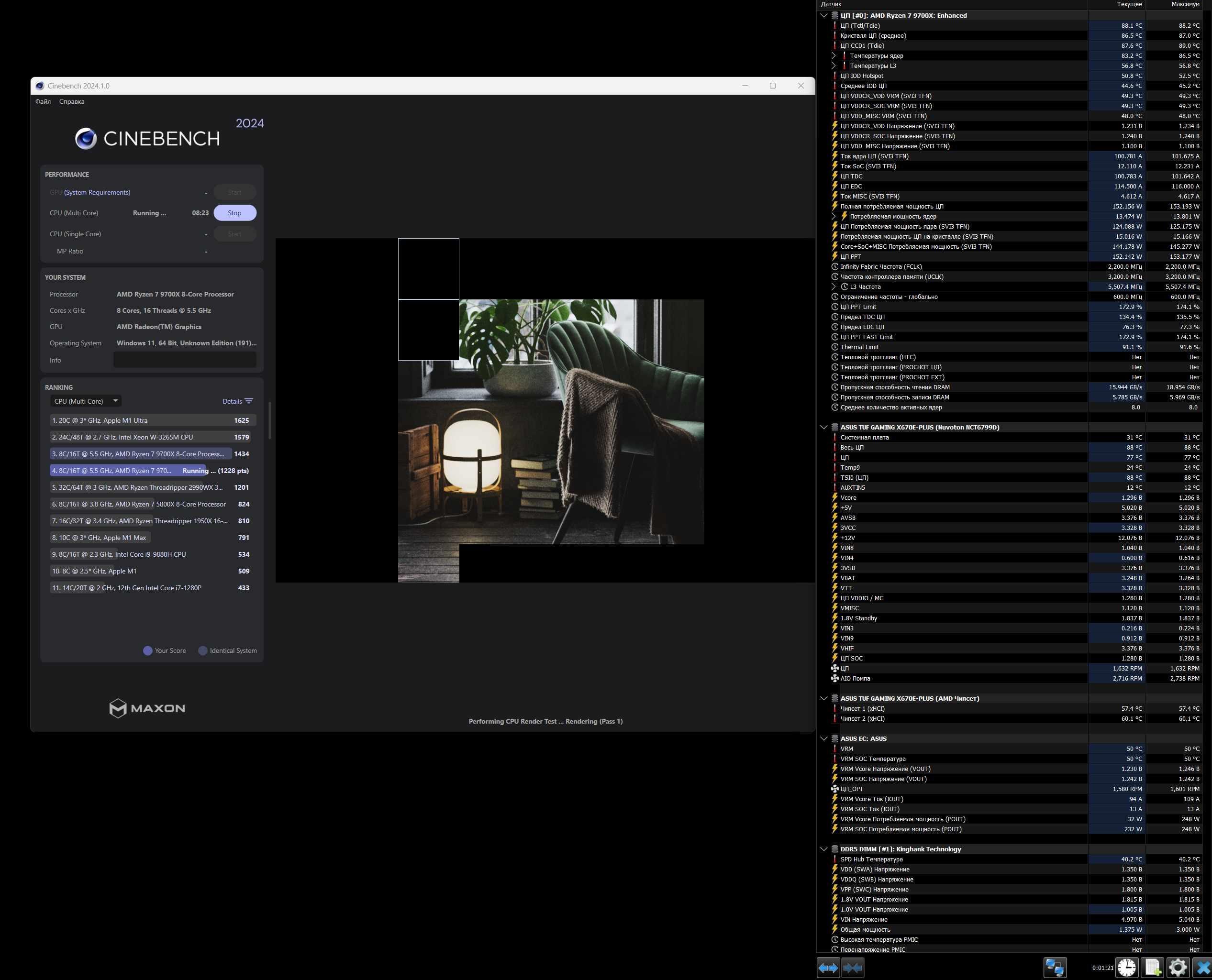Expand the Температуры ядер sensor row

[834, 56]
